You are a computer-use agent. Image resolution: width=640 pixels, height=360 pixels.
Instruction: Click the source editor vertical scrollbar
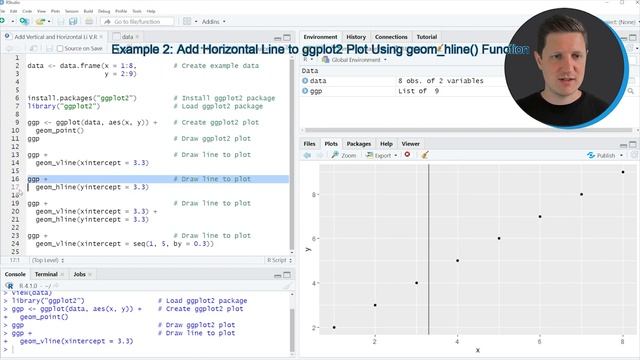(x=292, y=154)
